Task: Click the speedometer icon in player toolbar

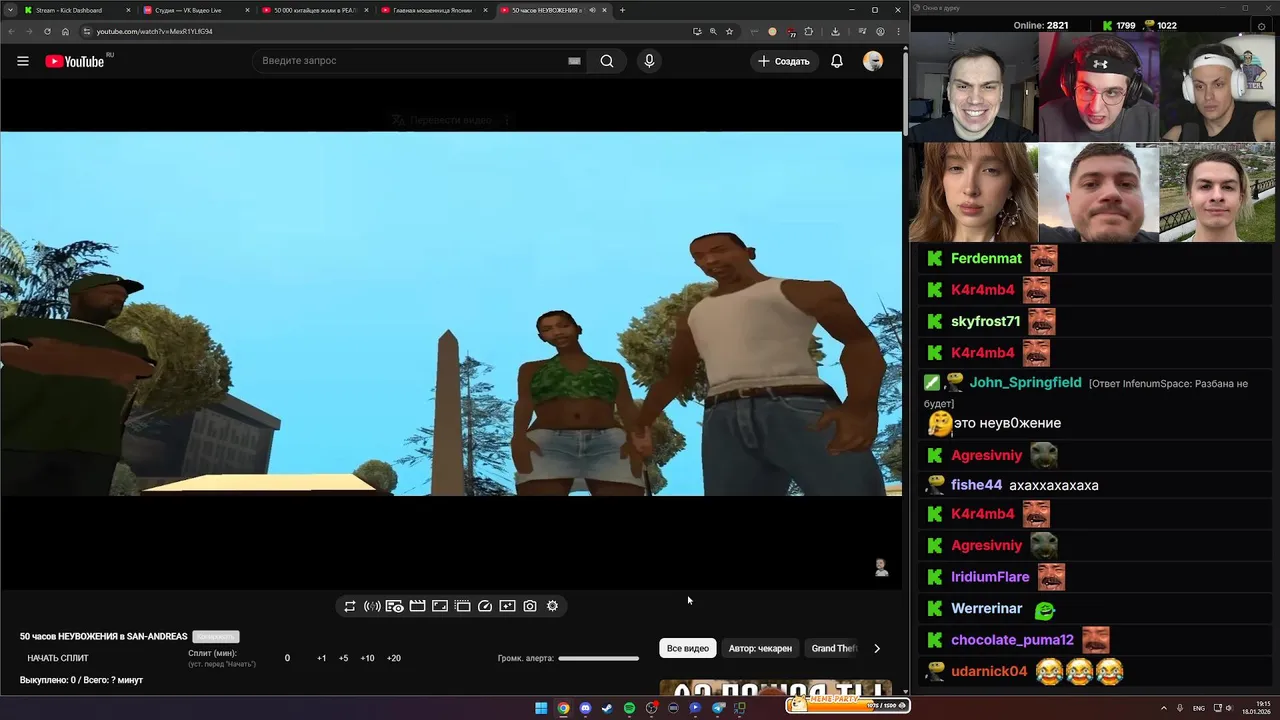Action: click(485, 606)
